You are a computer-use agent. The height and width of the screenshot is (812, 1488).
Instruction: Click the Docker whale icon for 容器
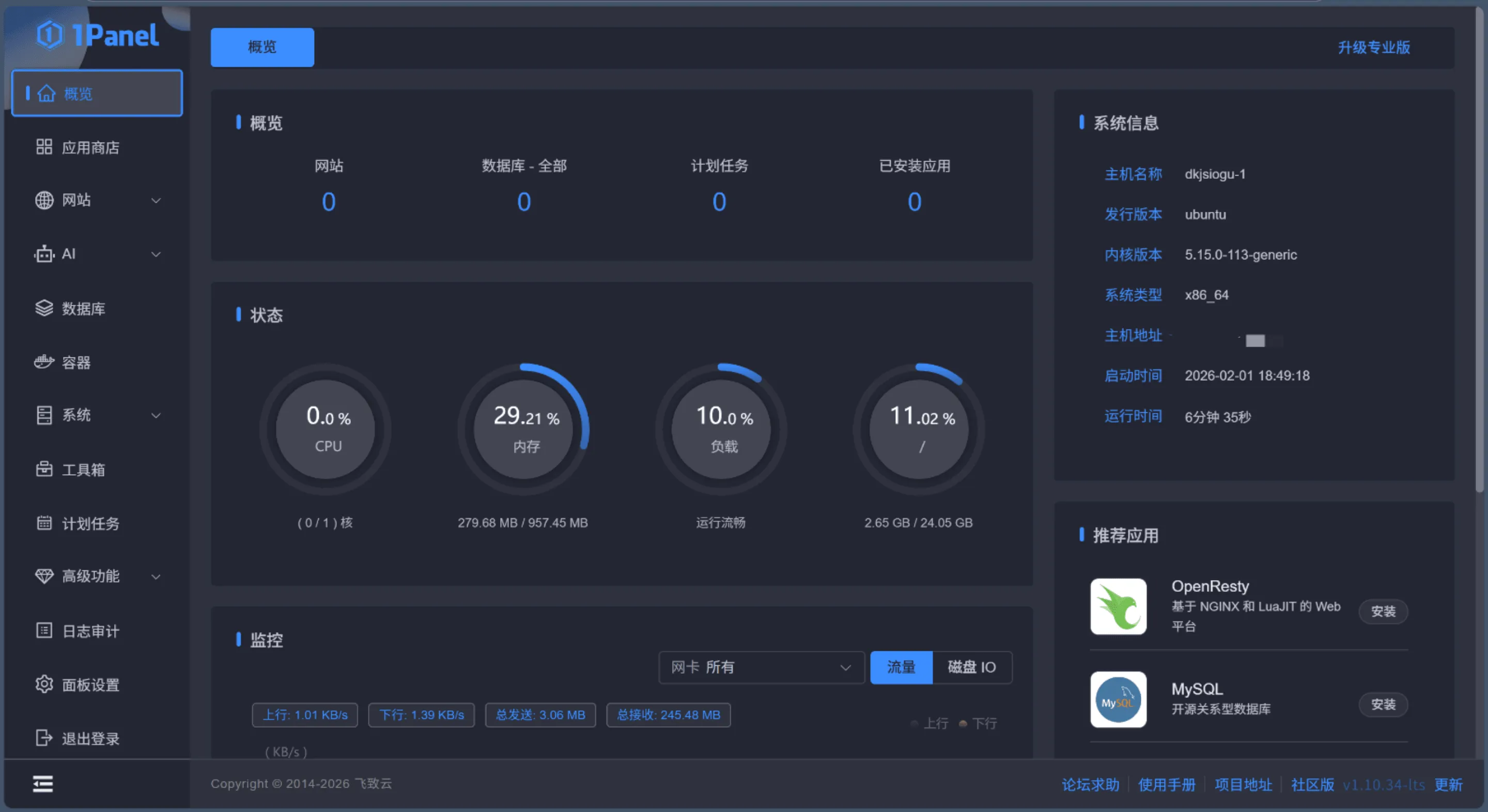(44, 362)
